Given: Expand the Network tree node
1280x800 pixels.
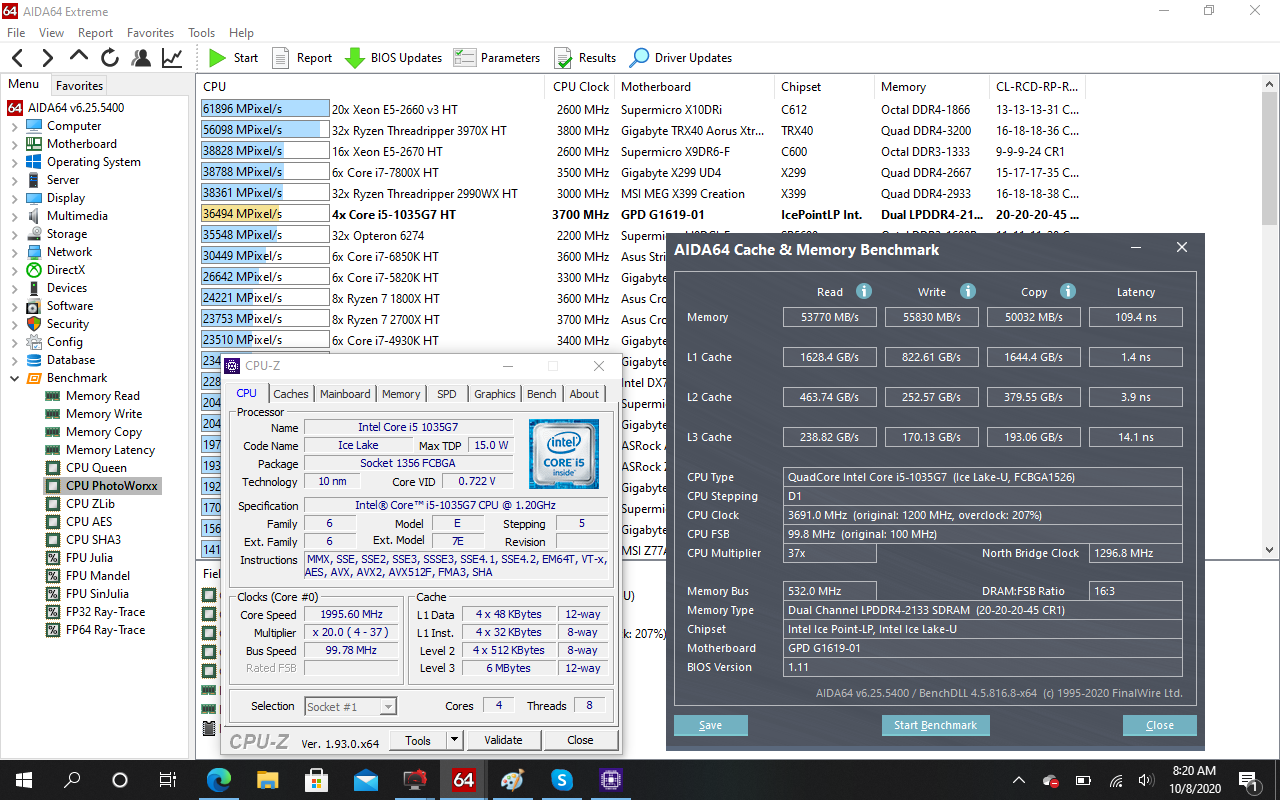Looking at the screenshot, I should (14, 252).
